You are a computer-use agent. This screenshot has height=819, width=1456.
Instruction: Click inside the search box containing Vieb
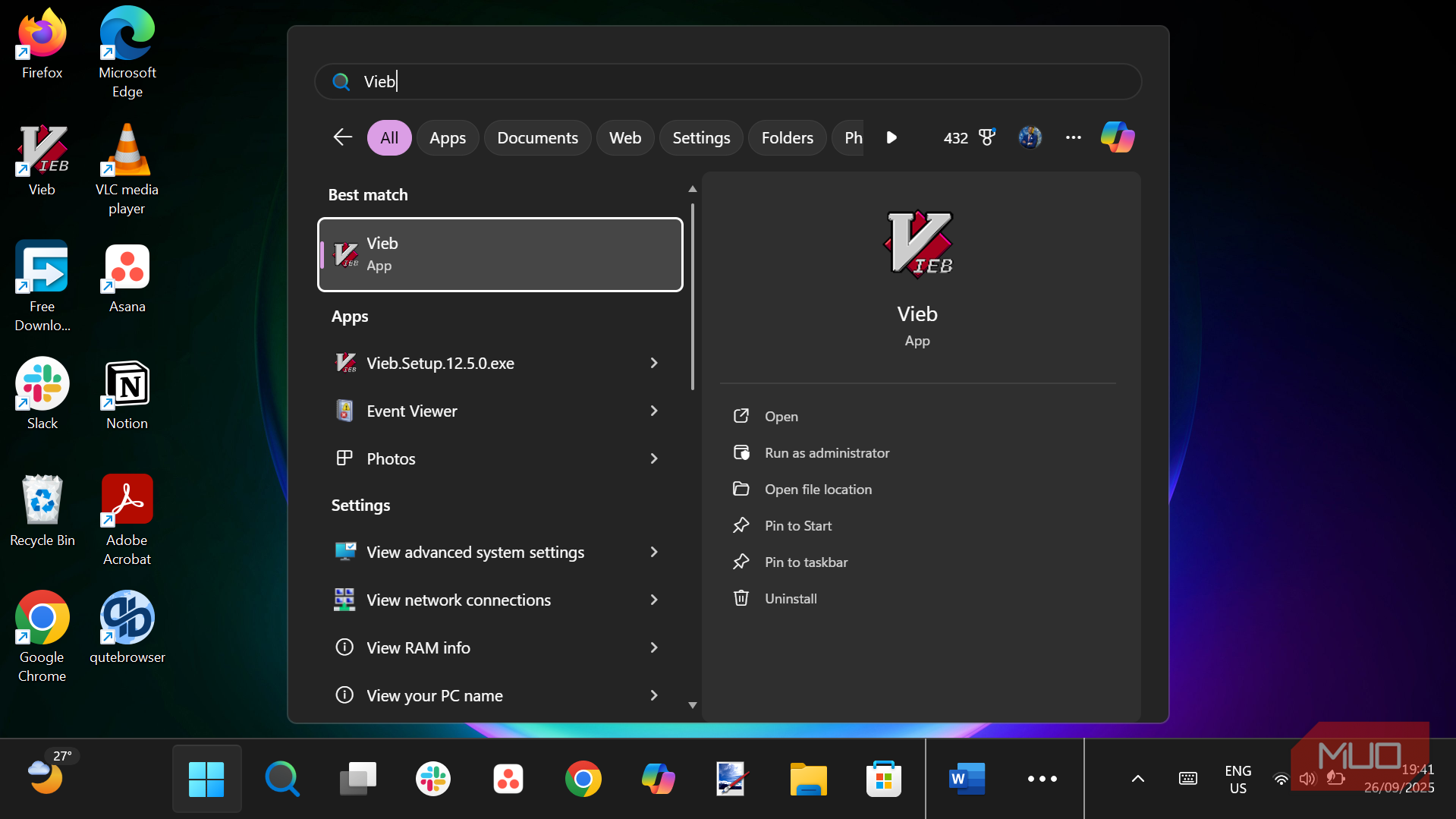click(x=728, y=81)
